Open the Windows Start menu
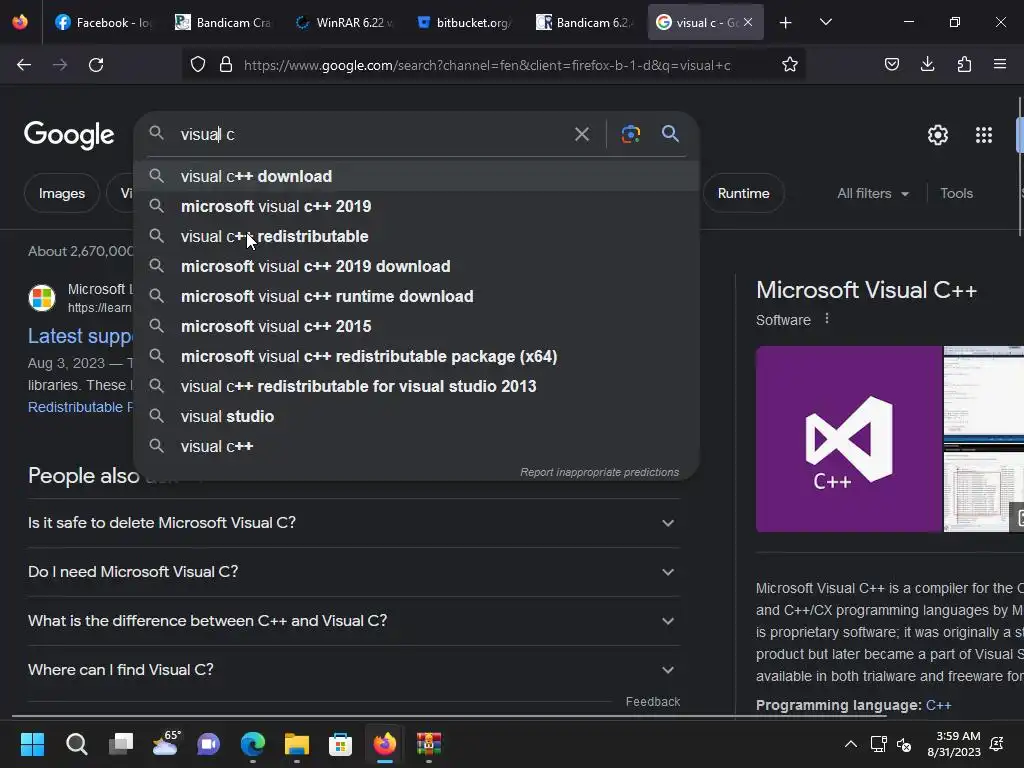This screenshot has width=1024, height=768. click(x=32, y=744)
